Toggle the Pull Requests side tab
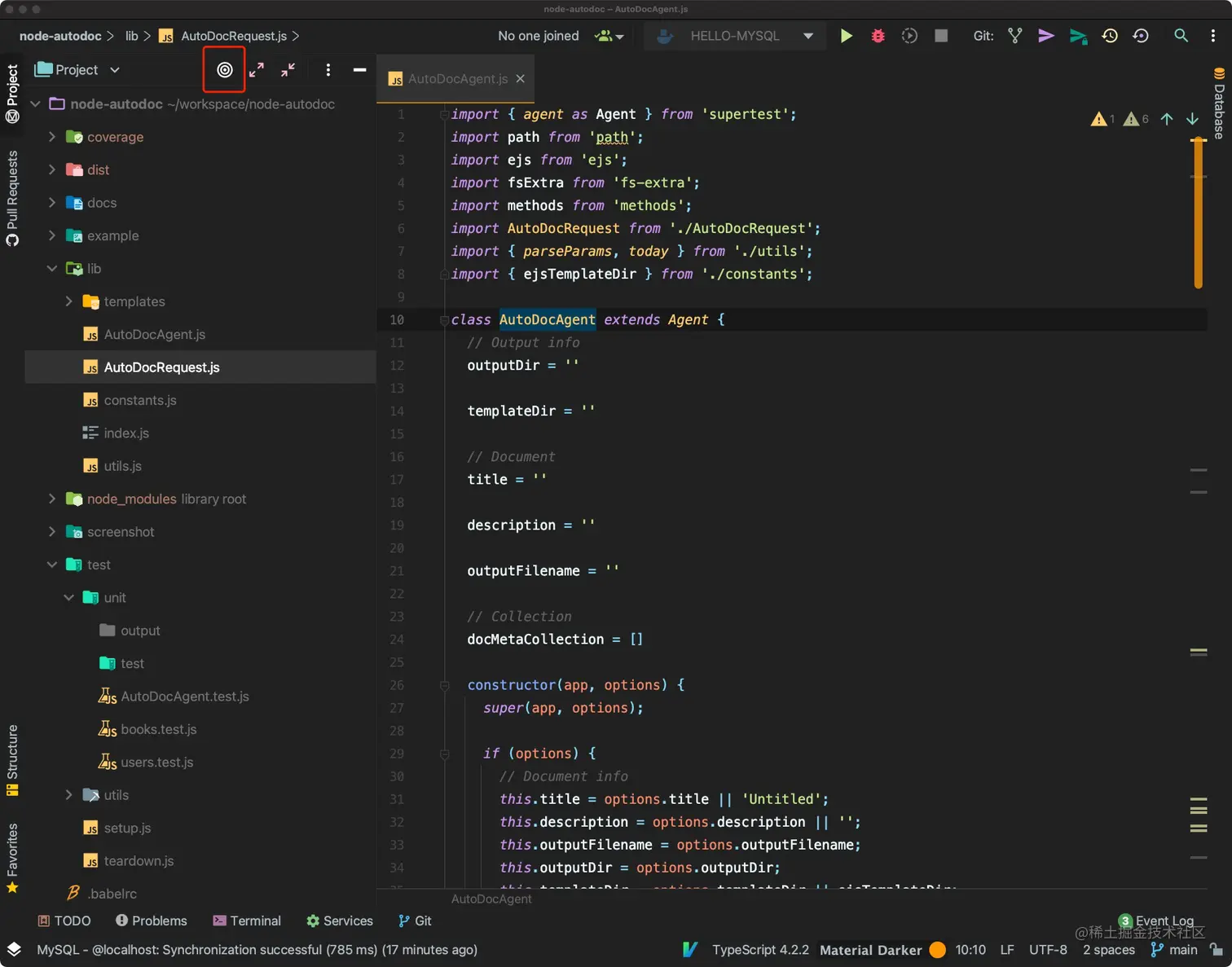The image size is (1232, 967). [x=12, y=198]
